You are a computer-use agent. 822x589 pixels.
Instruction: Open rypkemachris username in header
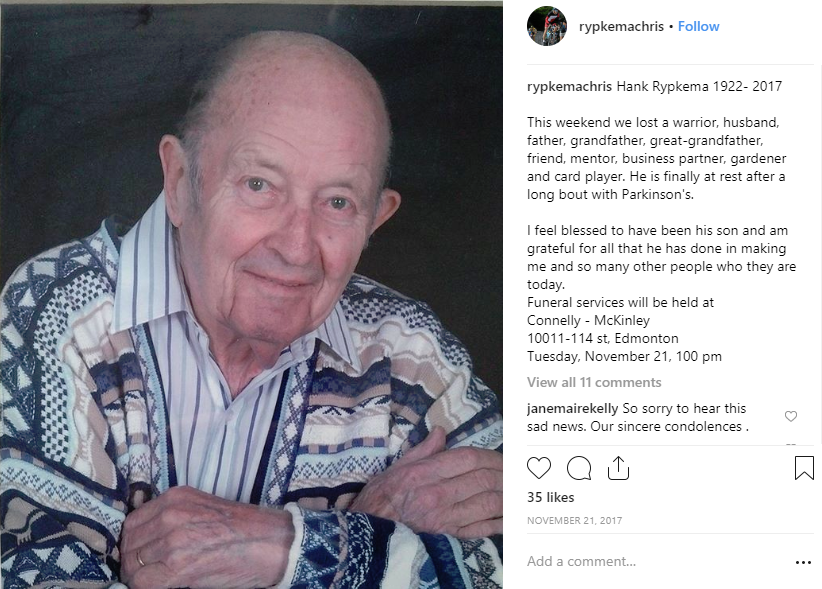[x=621, y=26]
